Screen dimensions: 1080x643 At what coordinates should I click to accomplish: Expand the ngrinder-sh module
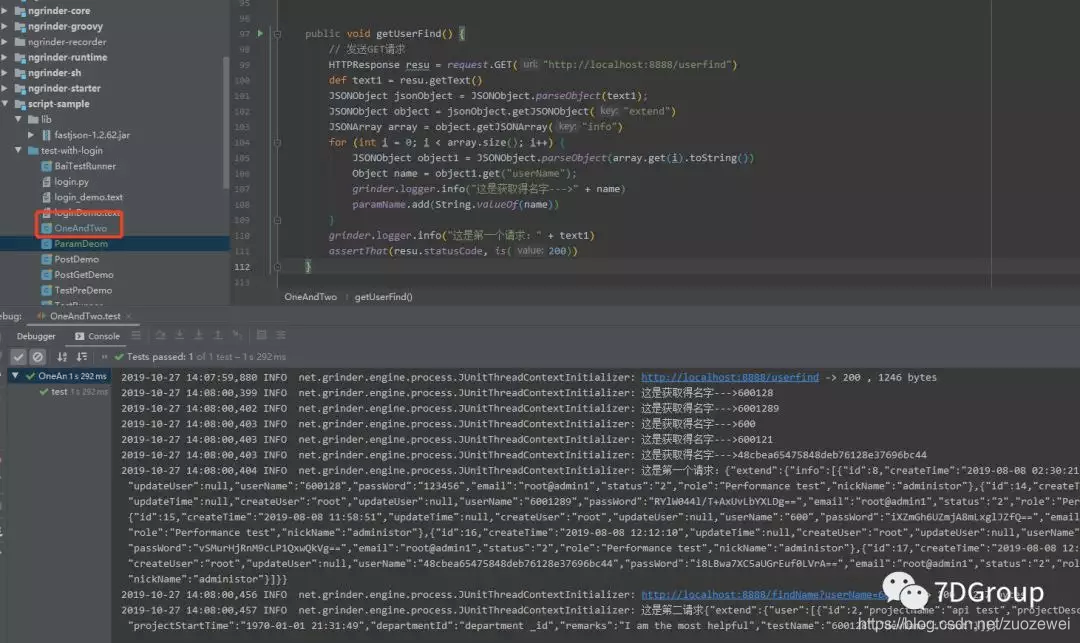pos(5,73)
